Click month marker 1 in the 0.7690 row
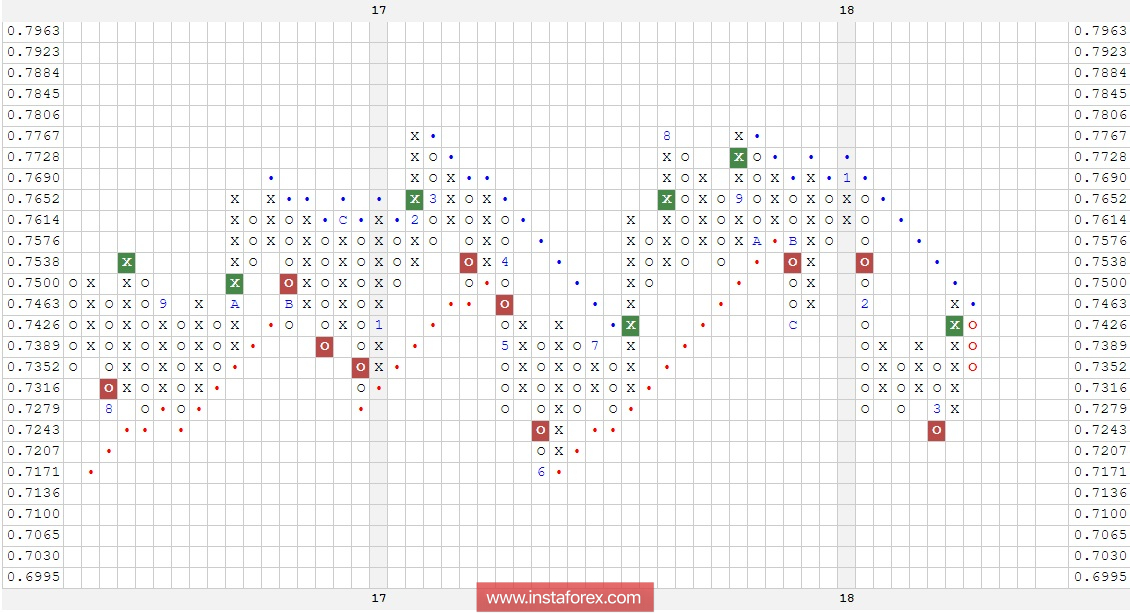 [847, 178]
